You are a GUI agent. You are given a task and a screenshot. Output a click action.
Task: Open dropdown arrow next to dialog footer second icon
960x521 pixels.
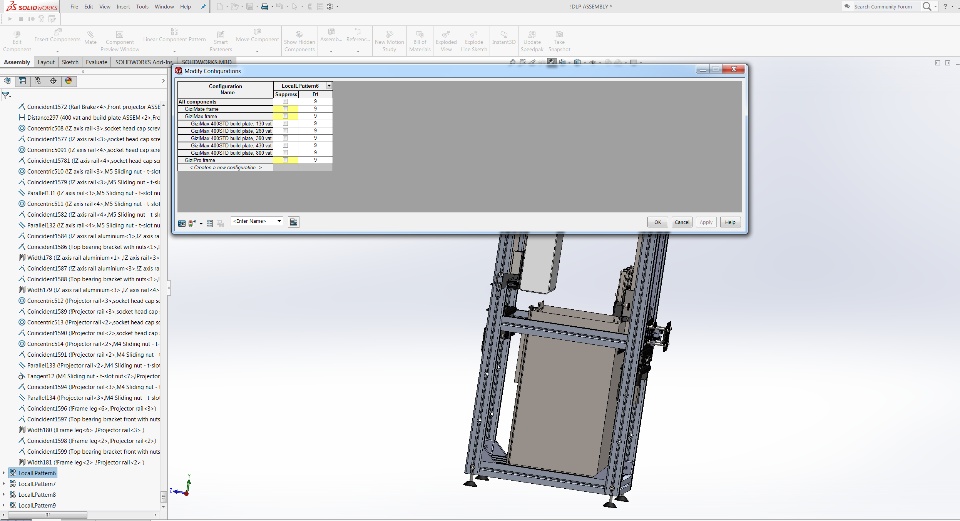click(201, 223)
